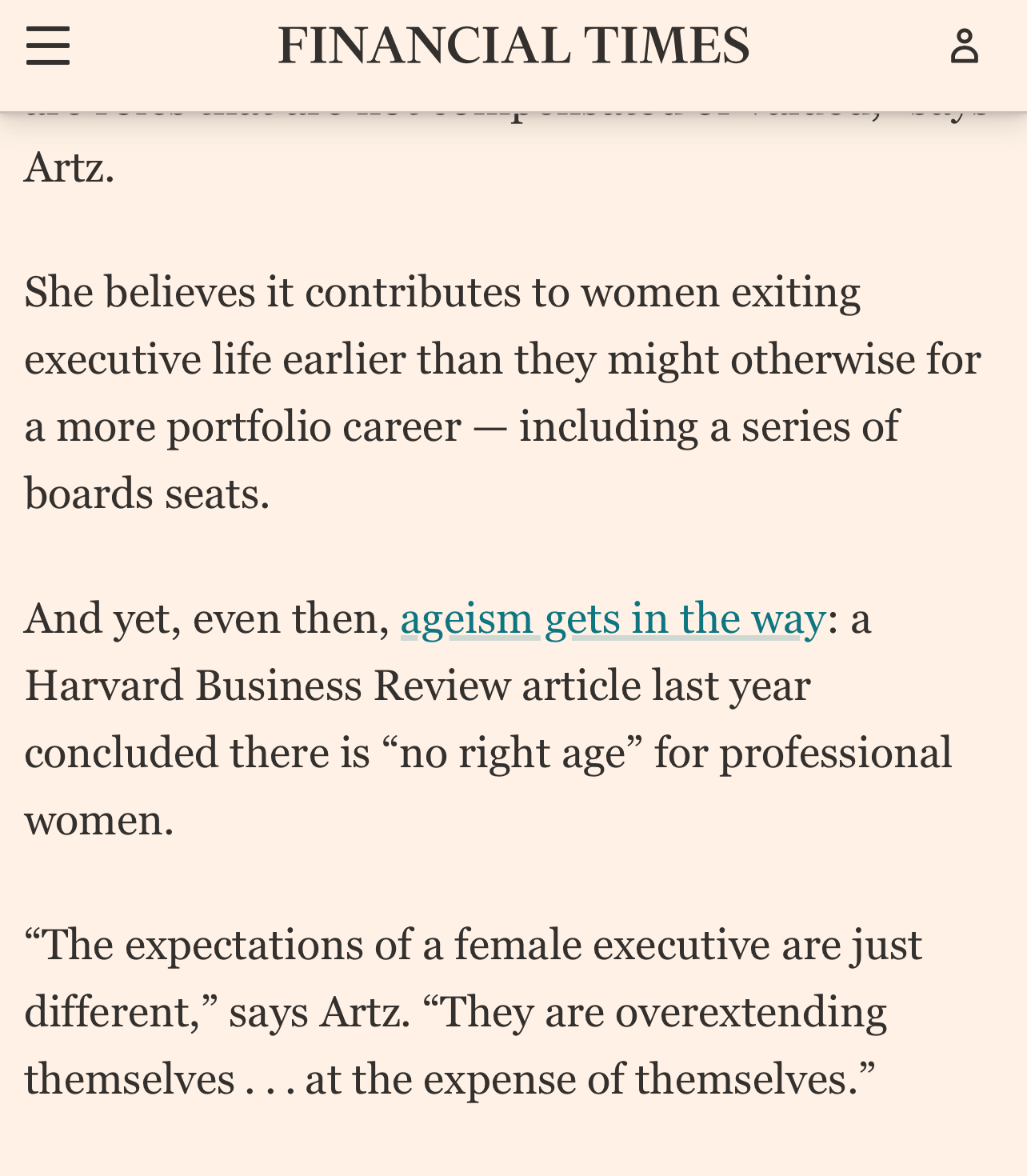Image resolution: width=1027 pixels, height=1176 pixels.
Task: Click the word "TIMES" in the masthead
Action: 666,46
